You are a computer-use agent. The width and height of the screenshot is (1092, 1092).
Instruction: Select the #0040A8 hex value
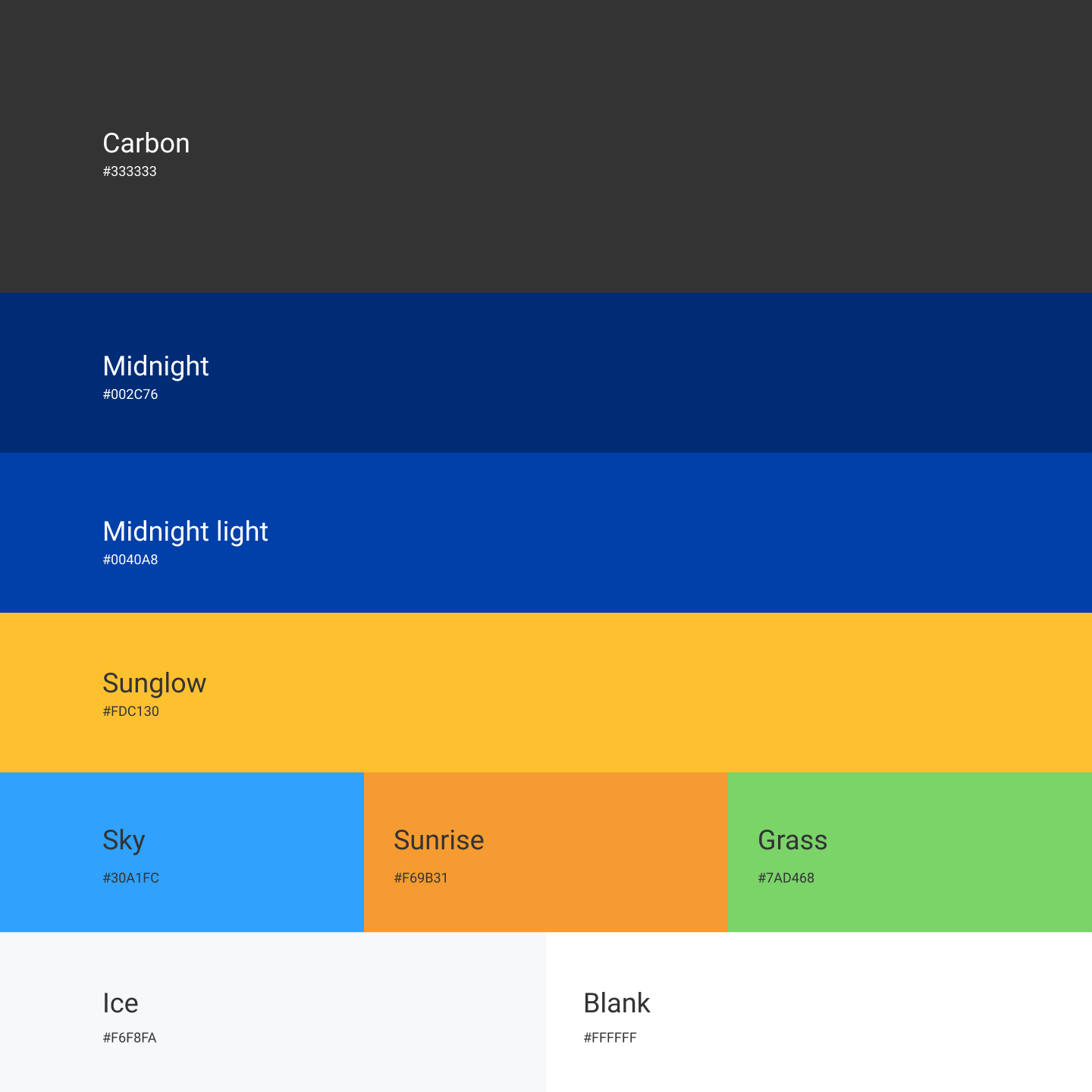(x=130, y=560)
